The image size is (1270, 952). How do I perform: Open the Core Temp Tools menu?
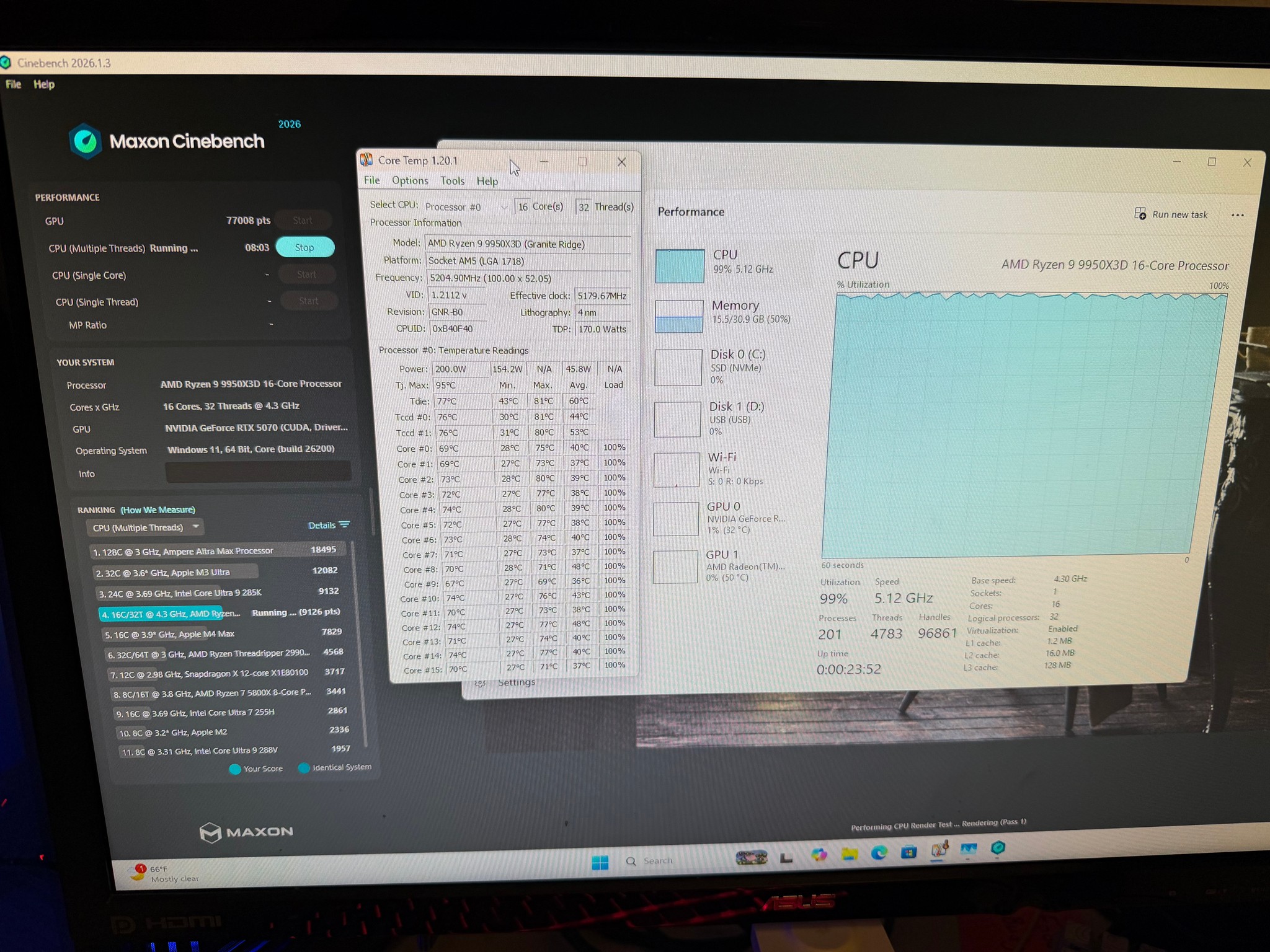[x=452, y=181]
